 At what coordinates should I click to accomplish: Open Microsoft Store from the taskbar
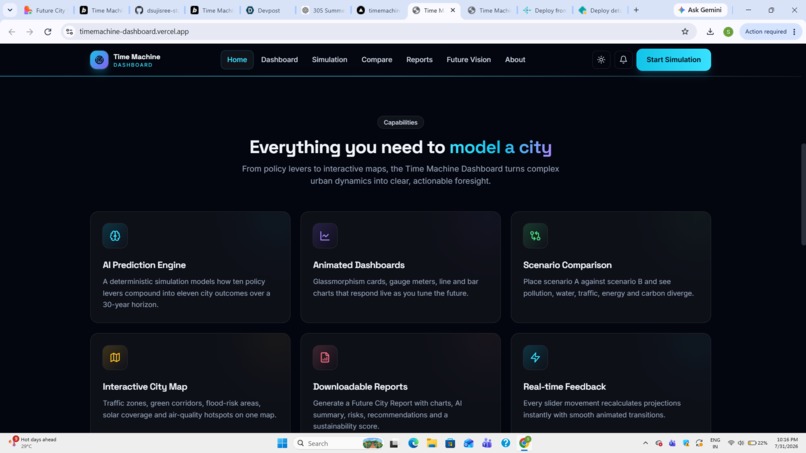pos(450,443)
